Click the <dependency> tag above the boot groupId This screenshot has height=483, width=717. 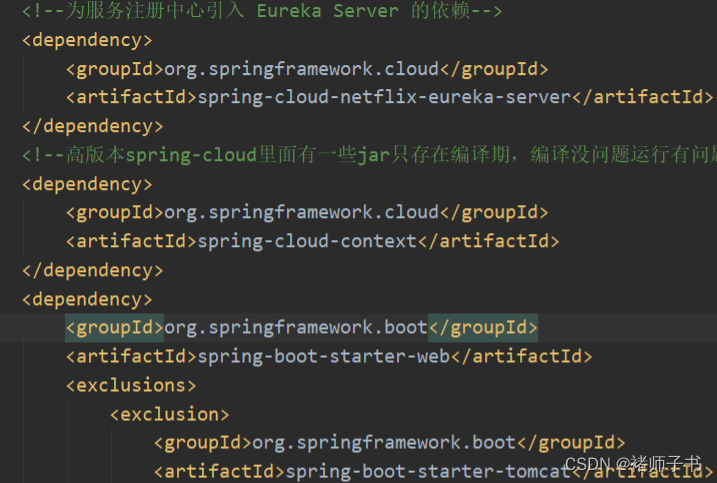87,300
